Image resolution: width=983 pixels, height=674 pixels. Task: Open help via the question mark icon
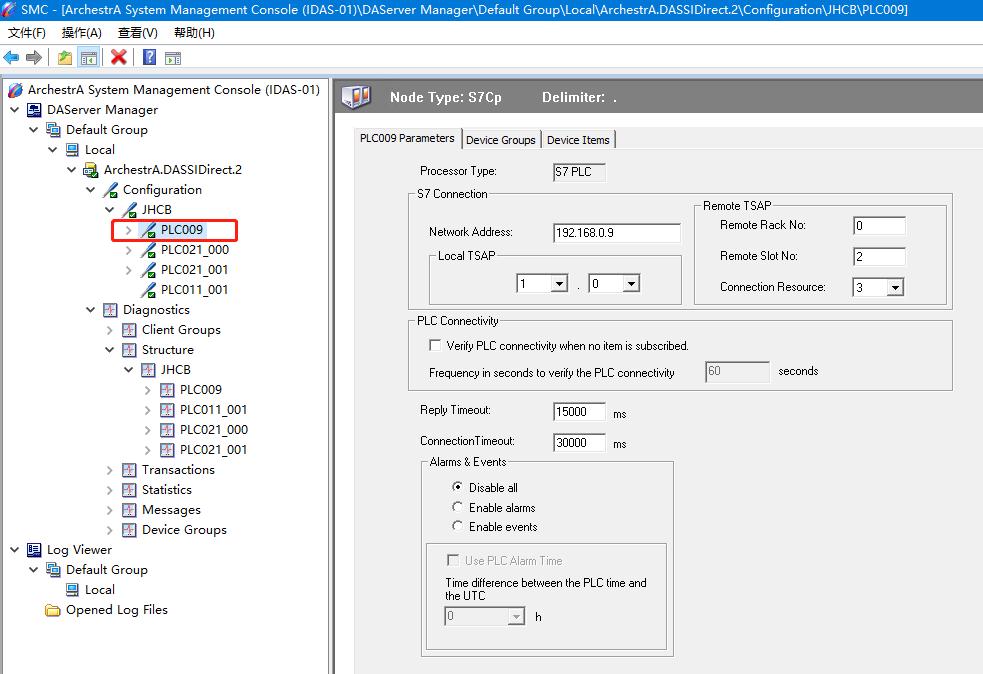tap(149, 57)
